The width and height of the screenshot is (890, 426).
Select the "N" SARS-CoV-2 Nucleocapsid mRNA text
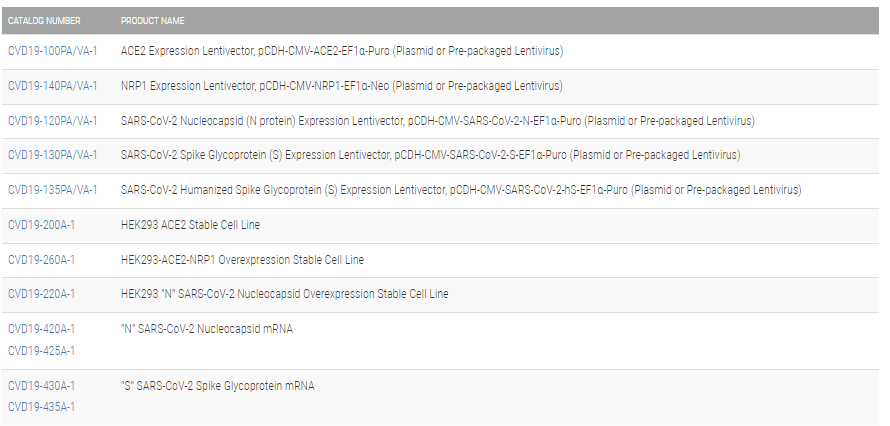(206, 329)
